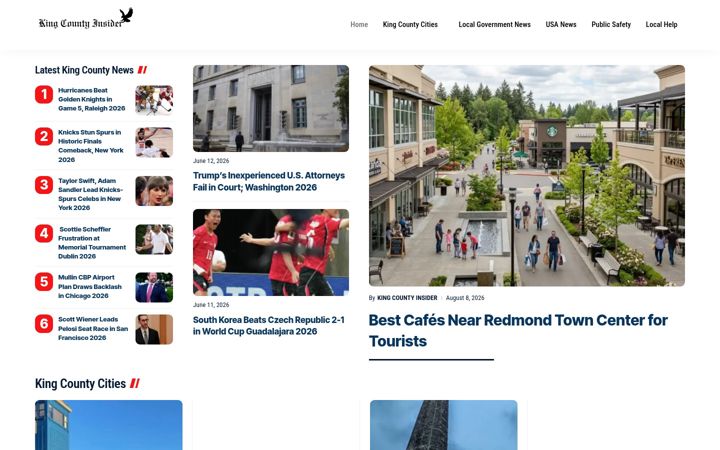The image size is (720, 450).
Task: Click the red number 6 badge
Action: (x=44, y=324)
